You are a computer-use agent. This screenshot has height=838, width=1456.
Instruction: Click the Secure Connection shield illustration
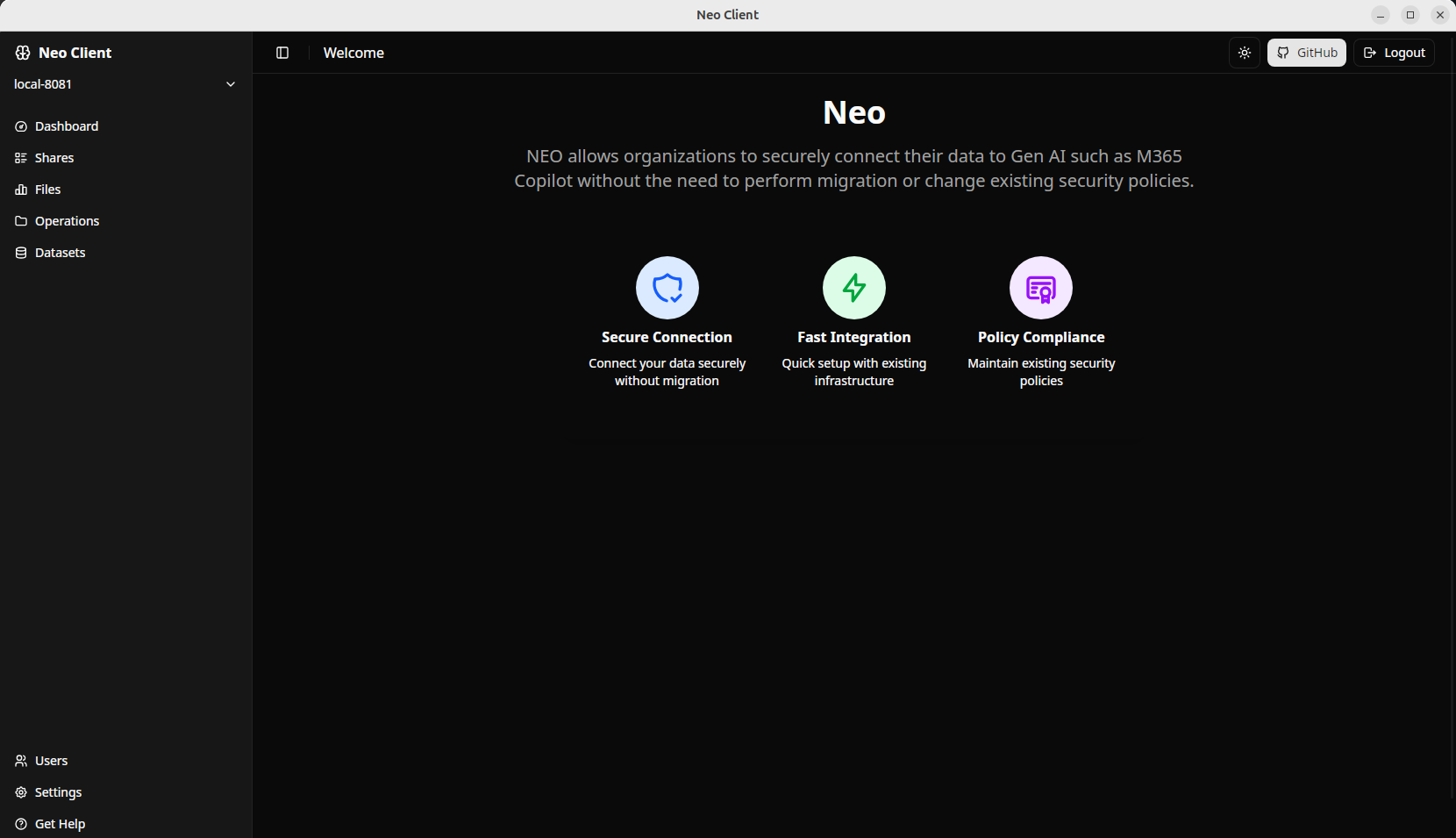667,287
